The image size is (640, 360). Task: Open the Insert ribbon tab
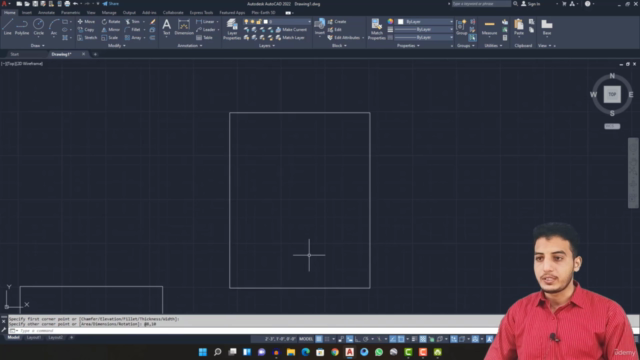(x=27, y=13)
